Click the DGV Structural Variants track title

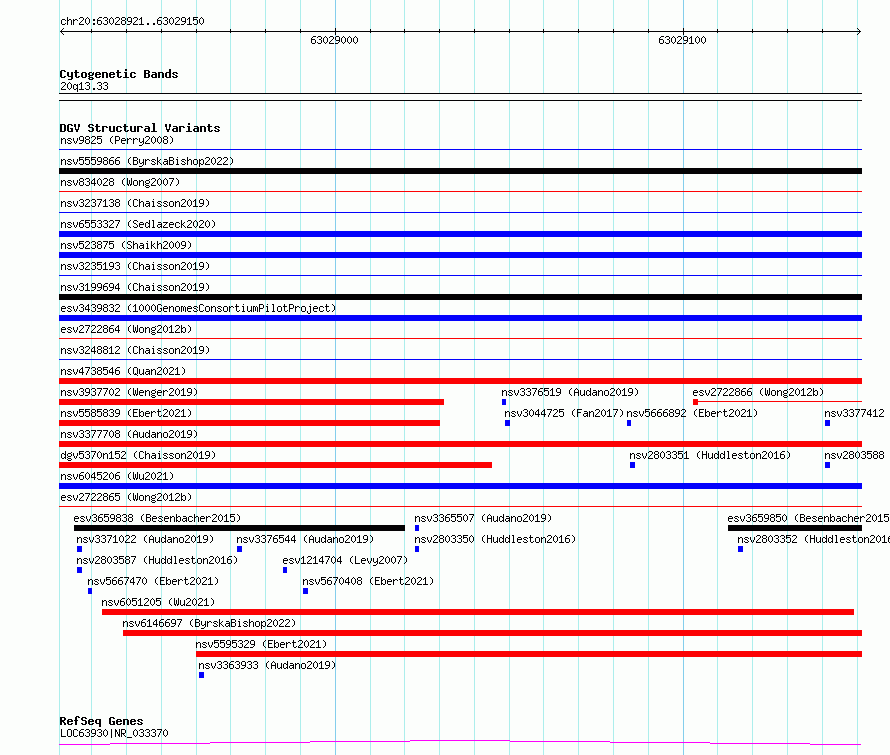[140, 128]
